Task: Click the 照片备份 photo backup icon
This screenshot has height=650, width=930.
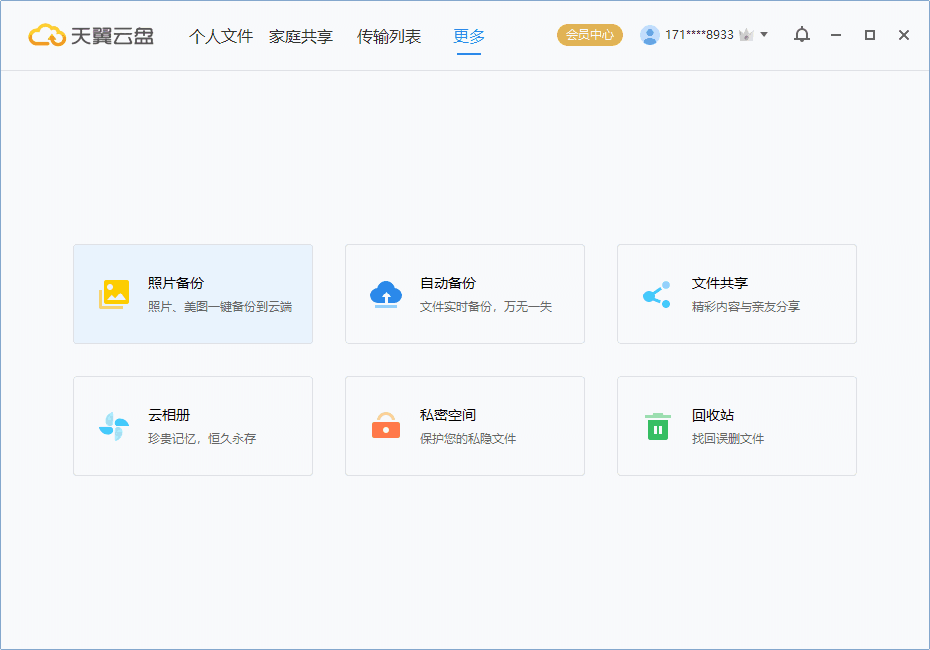Action: 113,294
